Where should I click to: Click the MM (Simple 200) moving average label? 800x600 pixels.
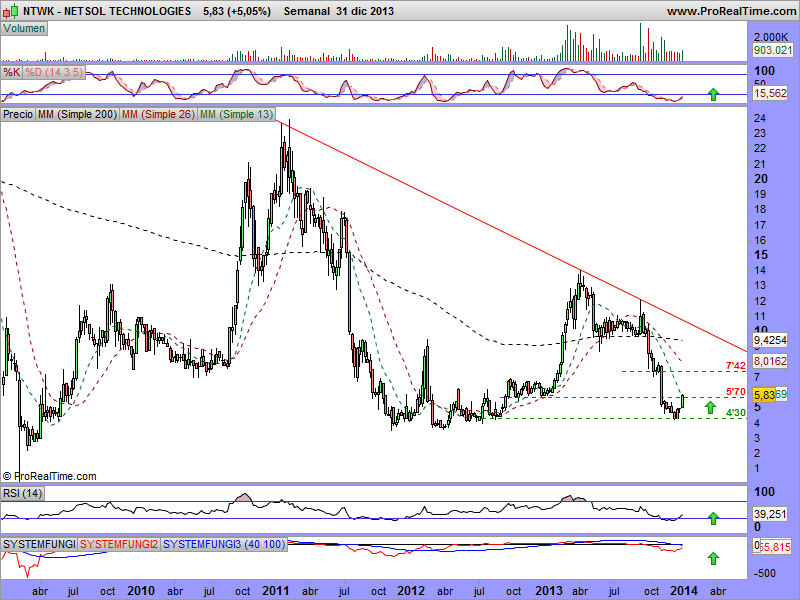(77, 114)
